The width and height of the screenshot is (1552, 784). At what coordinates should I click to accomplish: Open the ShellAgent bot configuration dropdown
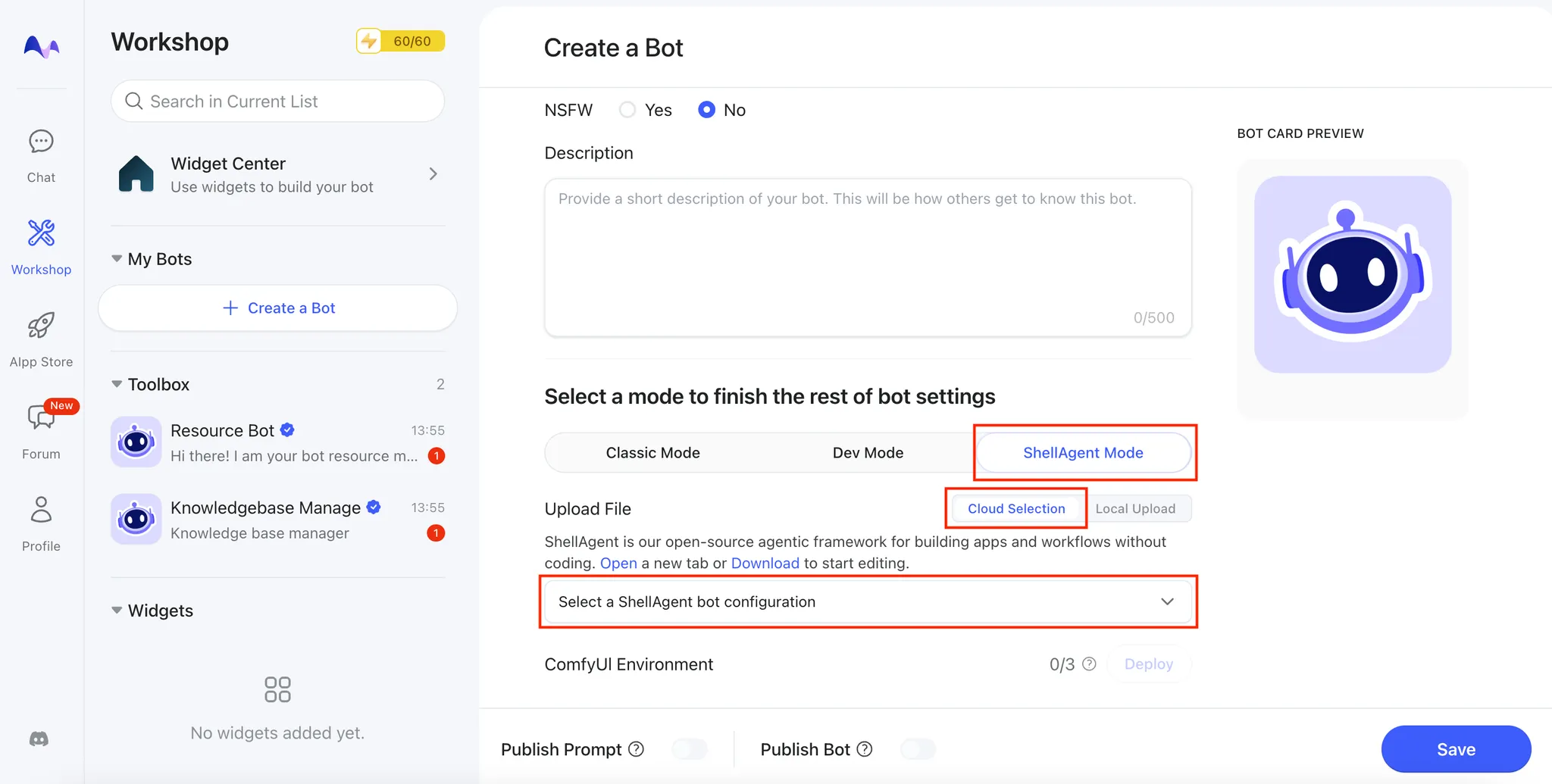tap(867, 601)
